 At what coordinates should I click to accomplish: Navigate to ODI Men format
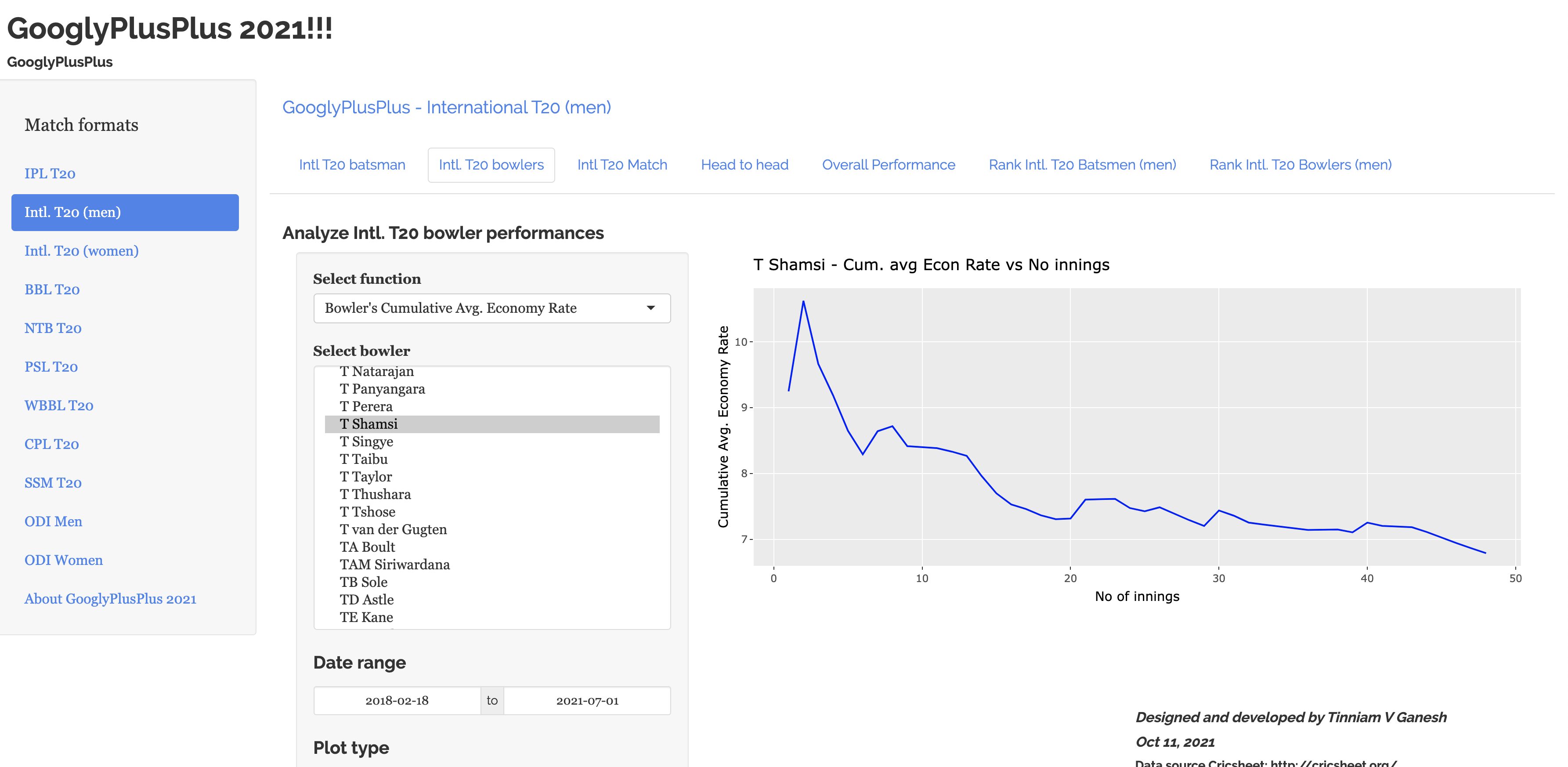point(53,522)
